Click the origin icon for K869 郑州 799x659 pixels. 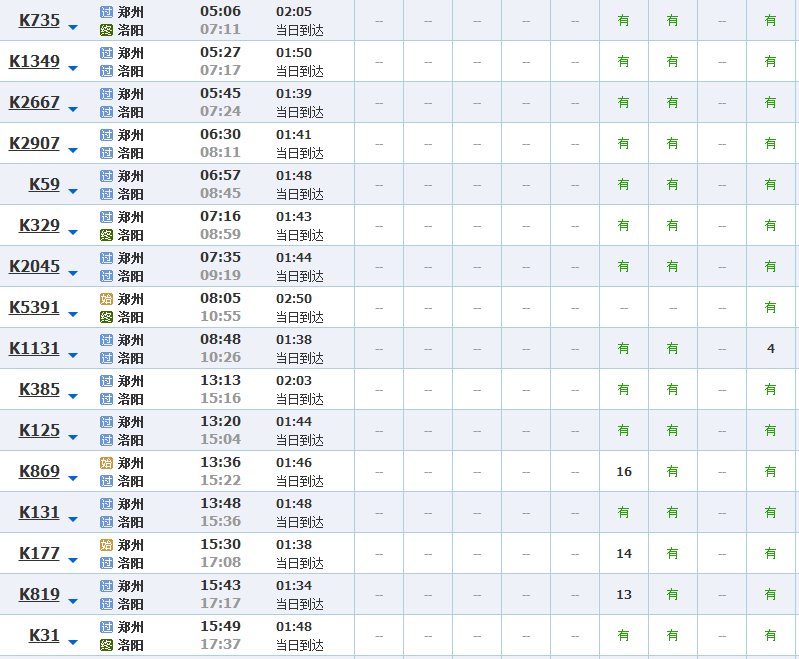(107, 463)
